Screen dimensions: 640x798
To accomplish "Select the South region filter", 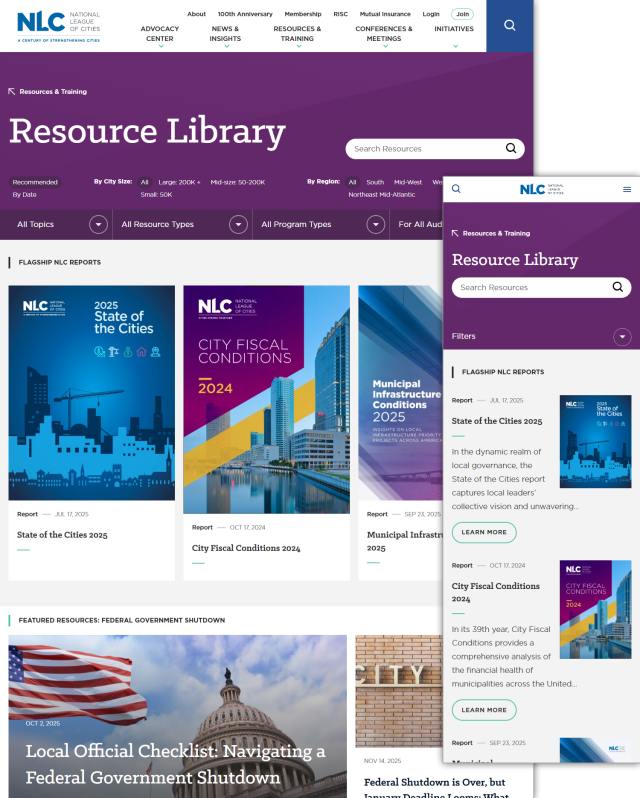I will point(375,182).
